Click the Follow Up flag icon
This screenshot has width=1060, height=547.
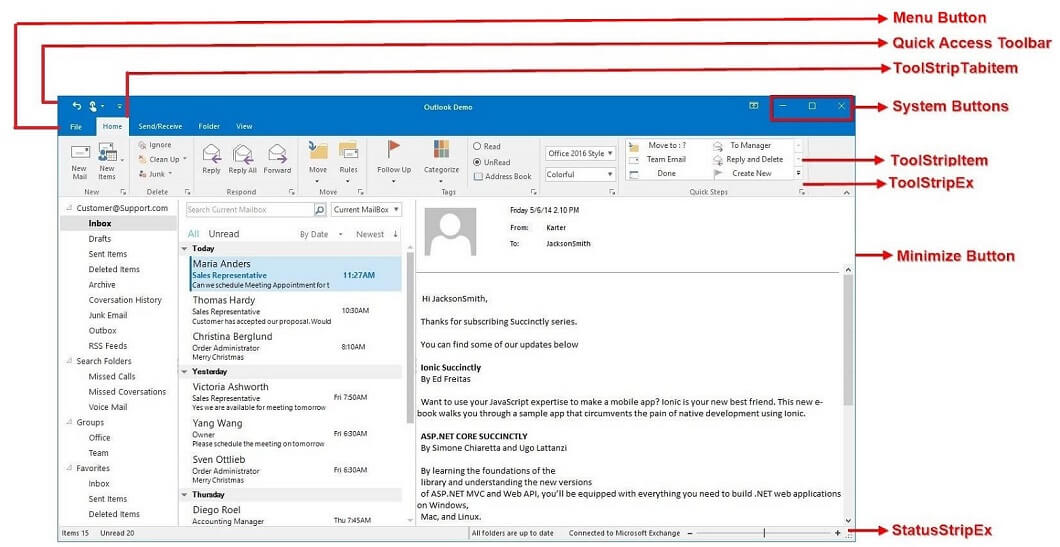pyautogui.click(x=393, y=149)
